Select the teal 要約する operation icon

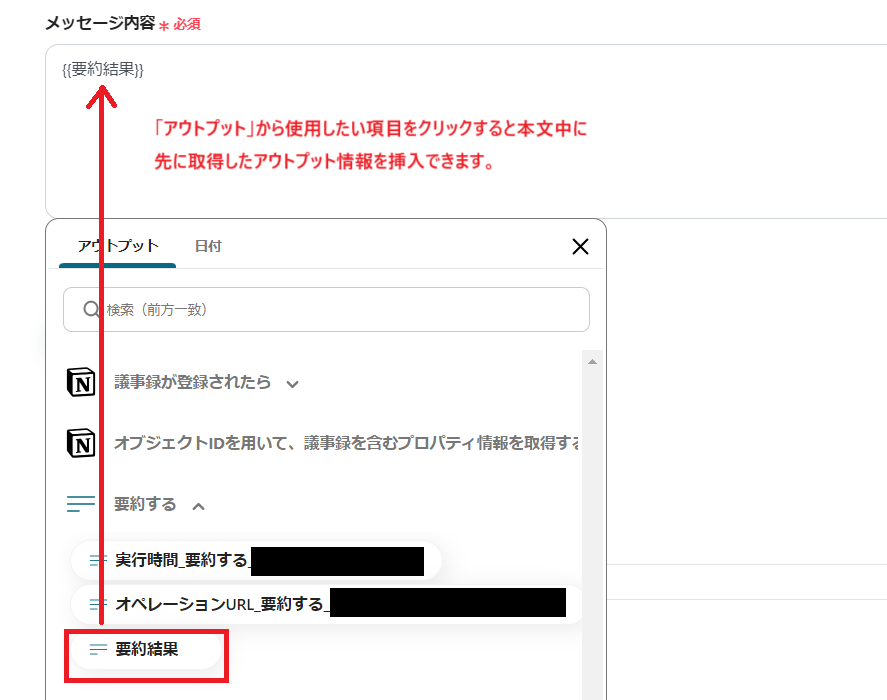(x=81, y=503)
